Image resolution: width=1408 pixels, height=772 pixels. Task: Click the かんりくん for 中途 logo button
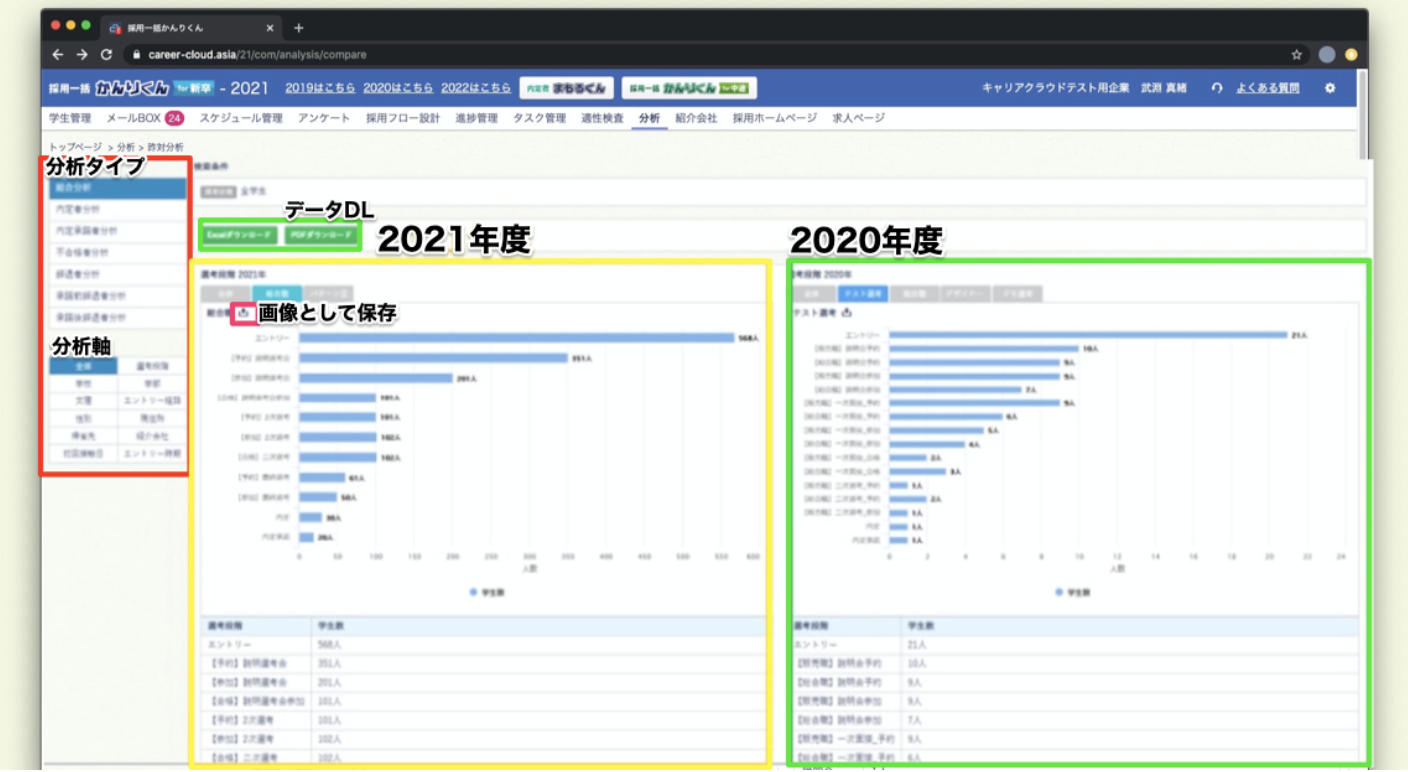[689, 88]
